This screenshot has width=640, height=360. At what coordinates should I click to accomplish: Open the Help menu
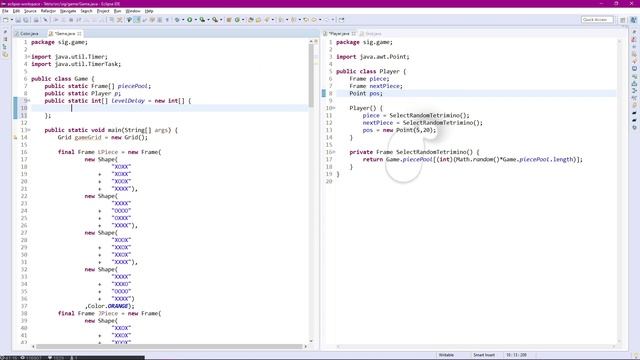pyautogui.click(x=149, y=11)
